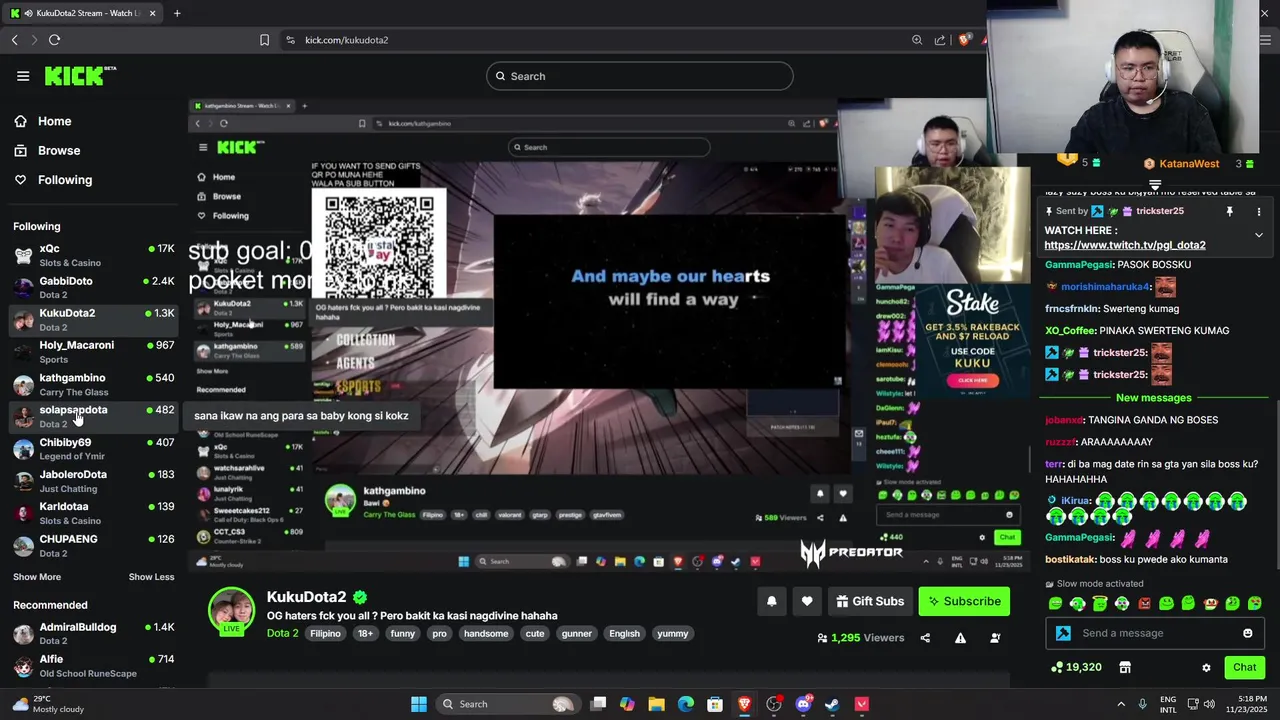Click the moderator badge in message box
Viewport: 1280px width, 720px height.
pyautogui.click(x=1063, y=633)
